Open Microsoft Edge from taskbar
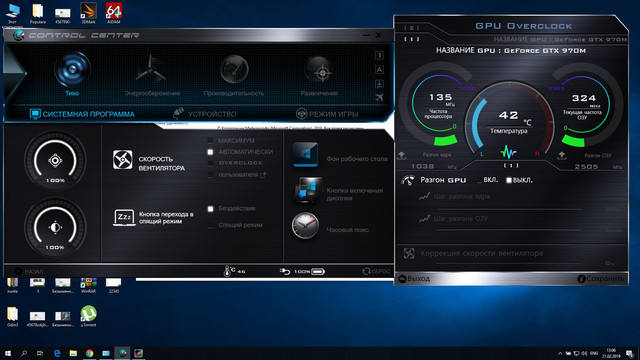The width and height of the screenshot is (640, 360). 57,353
